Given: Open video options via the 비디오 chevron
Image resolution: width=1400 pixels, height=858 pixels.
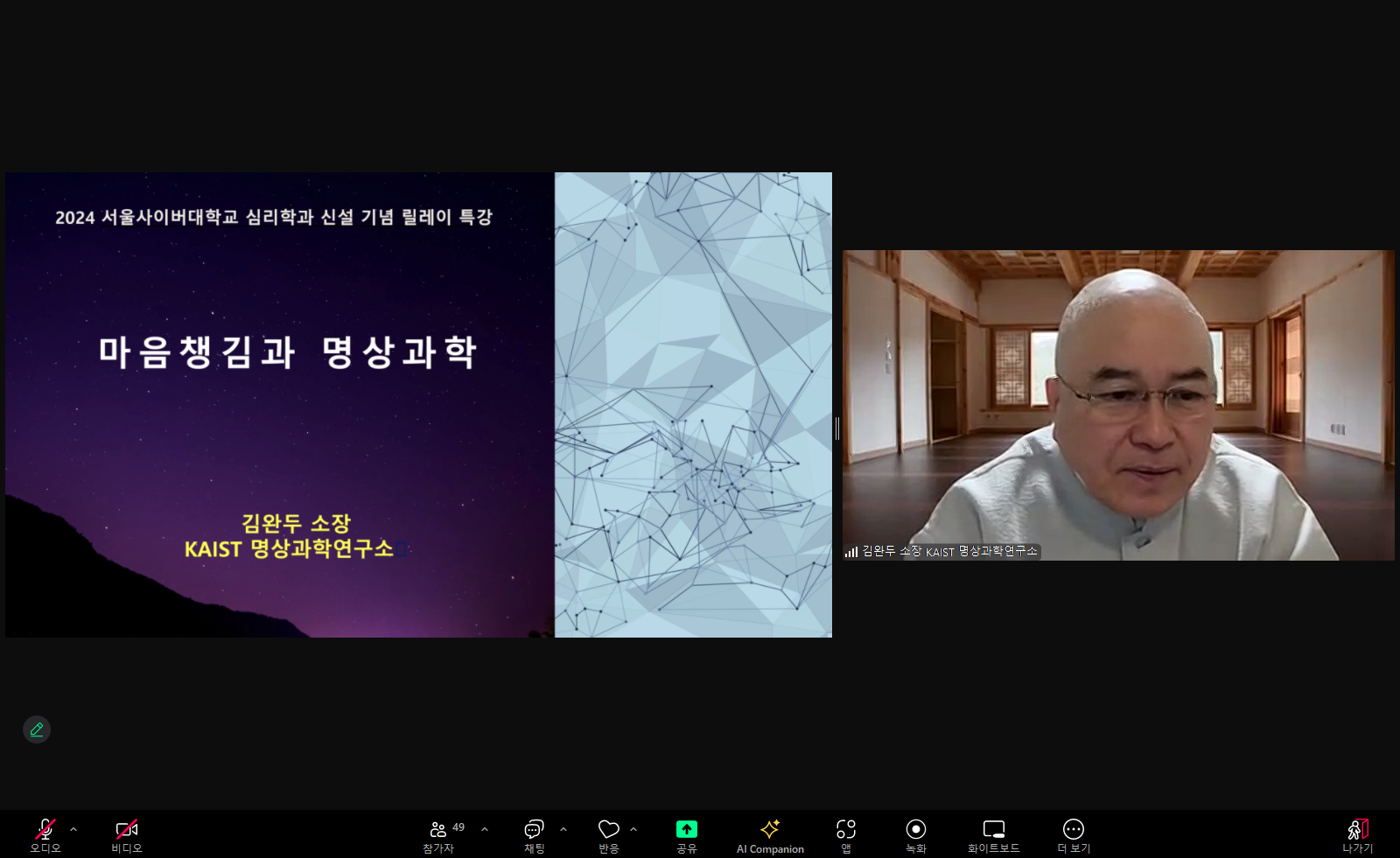Looking at the screenshot, I should point(157,829).
